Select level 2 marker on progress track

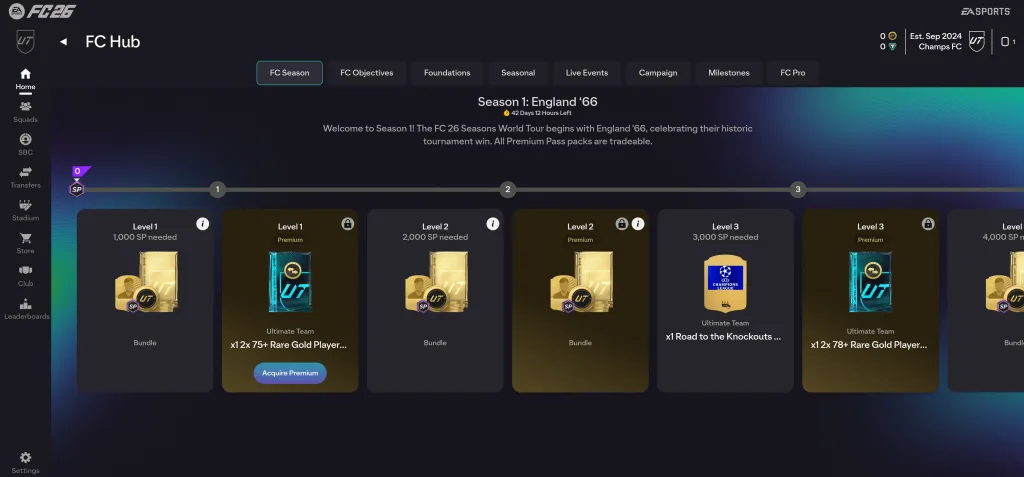point(507,190)
